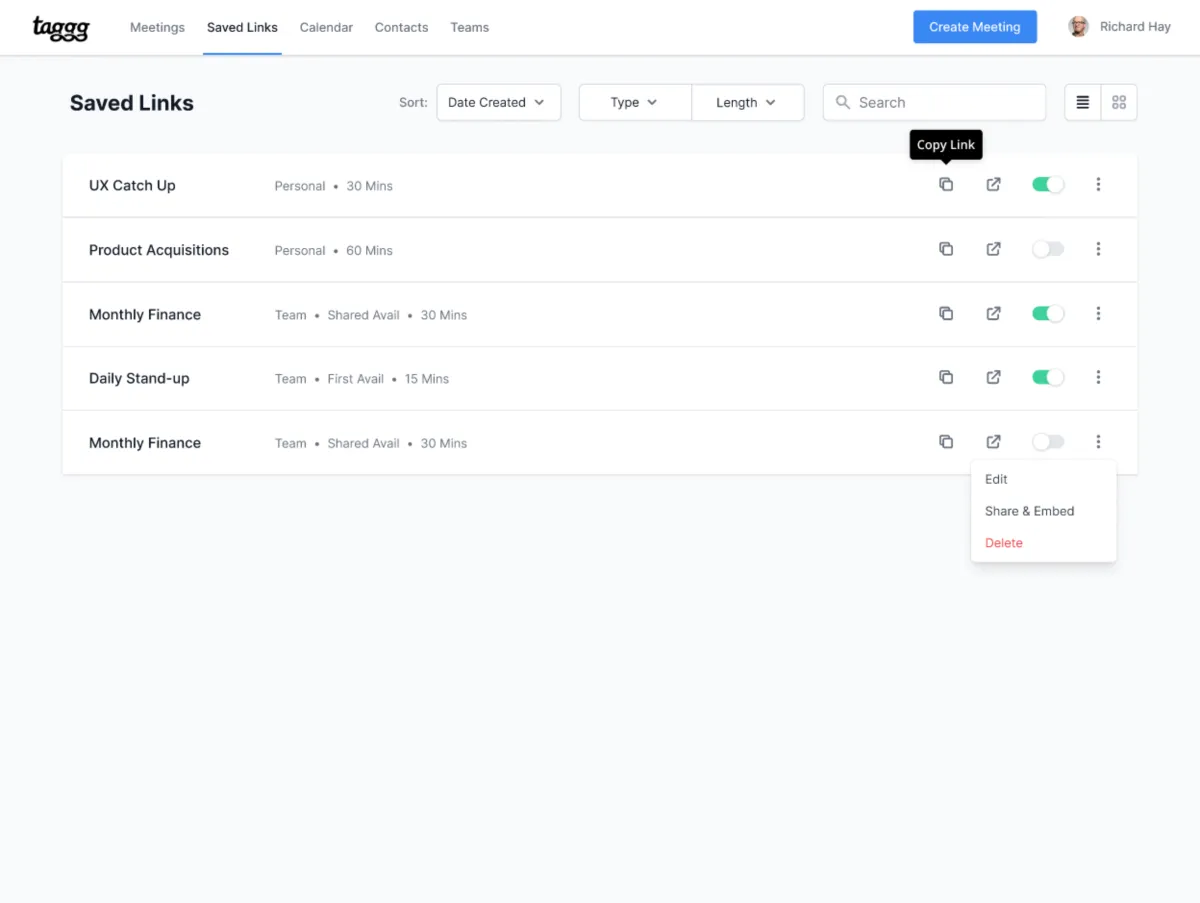Viewport: 1200px width, 903px height.
Task: Go to the Calendar tab
Action: 326,27
